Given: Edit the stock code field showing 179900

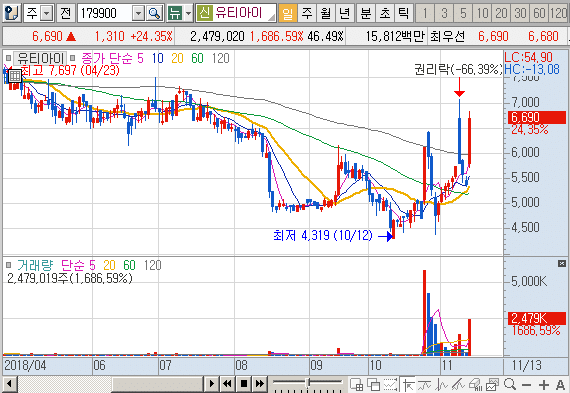Looking at the screenshot, I should tap(105, 13).
